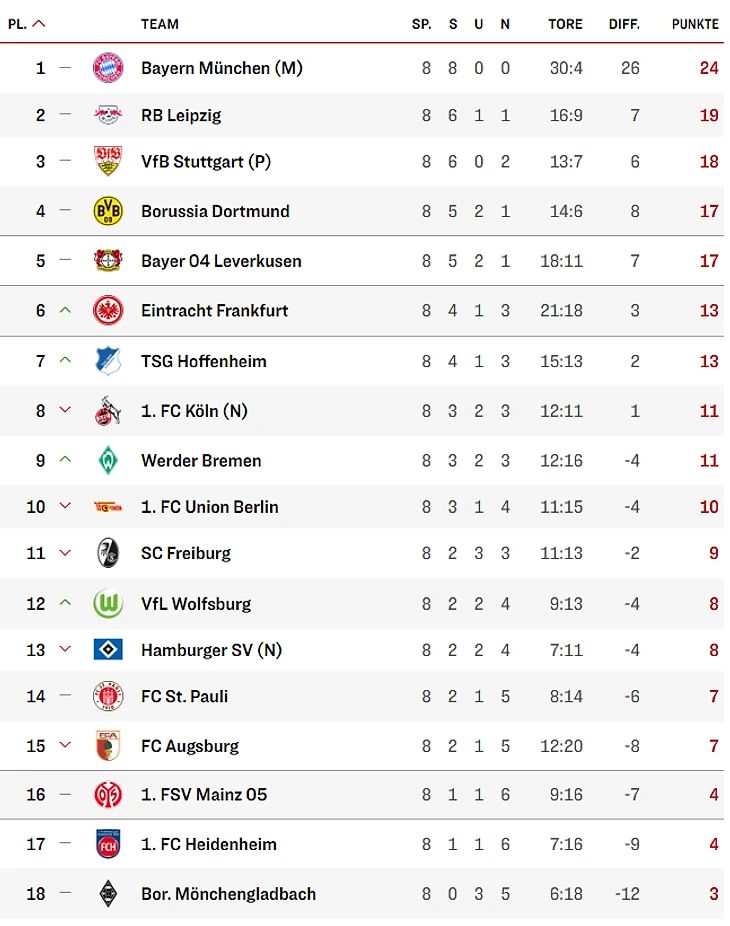The height and width of the screenshot is (926, 730).
Task: Open the VfB Stuttgart (P) team link
Action: tap(206, 162)
